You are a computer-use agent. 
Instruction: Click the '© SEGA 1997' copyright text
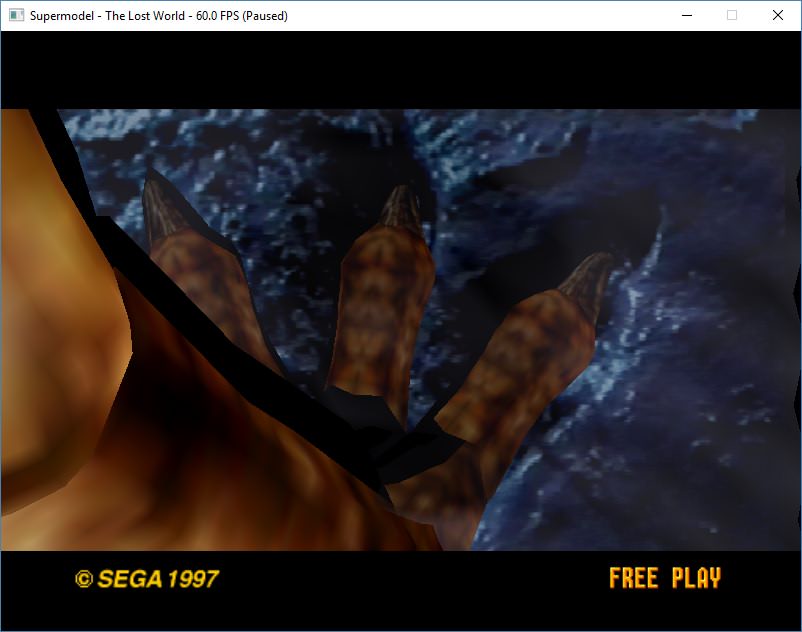tap(147, 579)
